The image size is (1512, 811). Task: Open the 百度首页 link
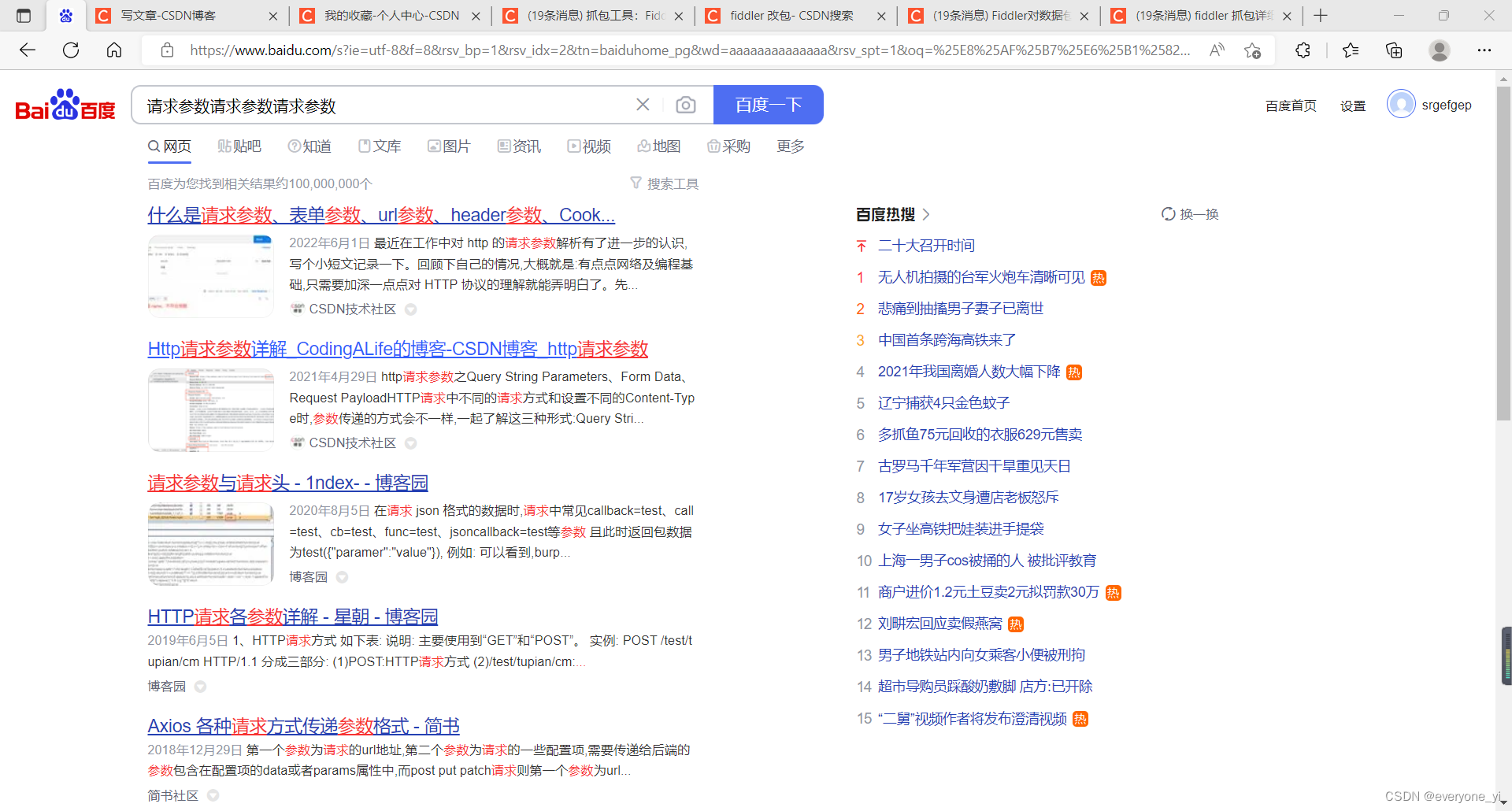[1291, 106]
